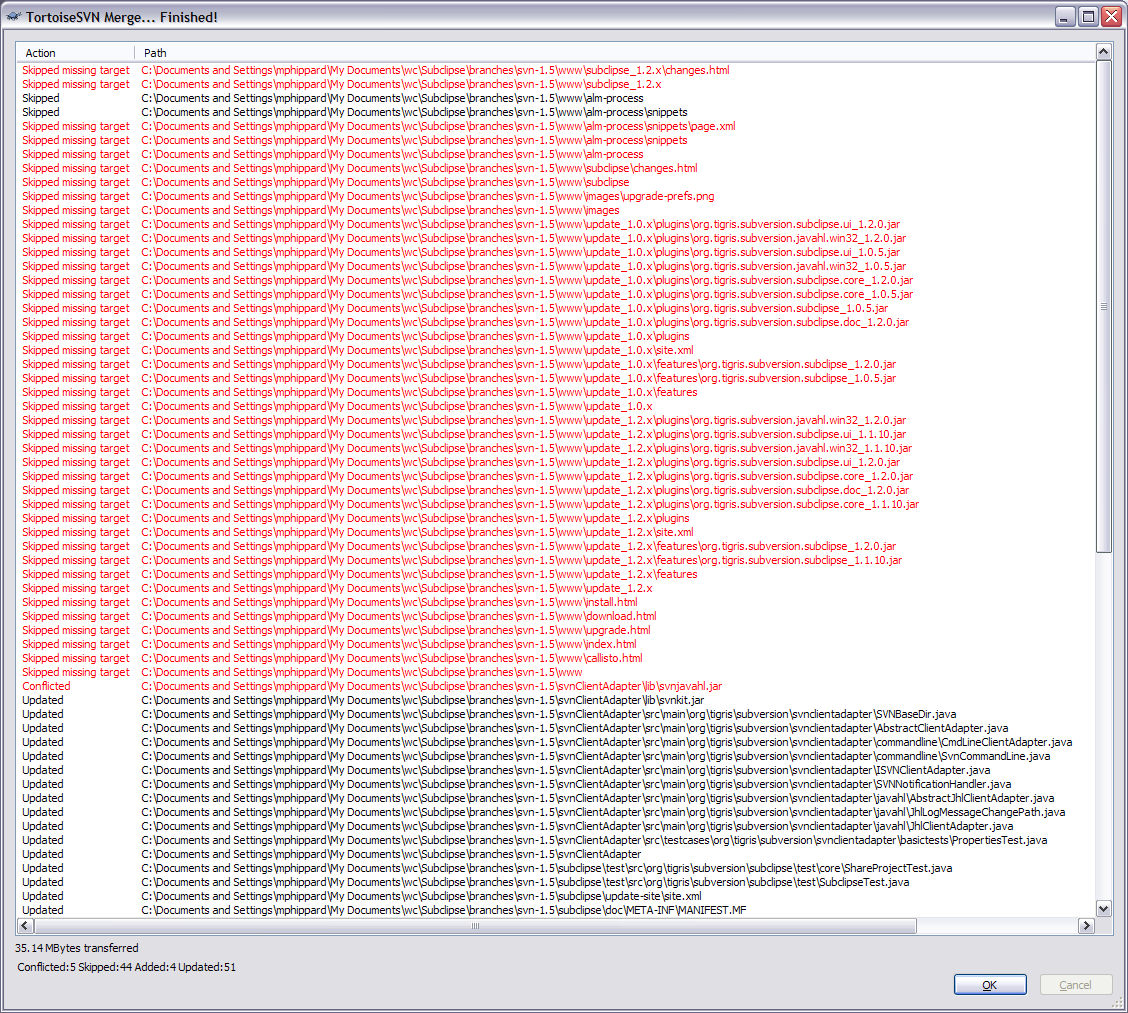
Task: Select the row for www\download.html
Action: [x=555, y=616]
